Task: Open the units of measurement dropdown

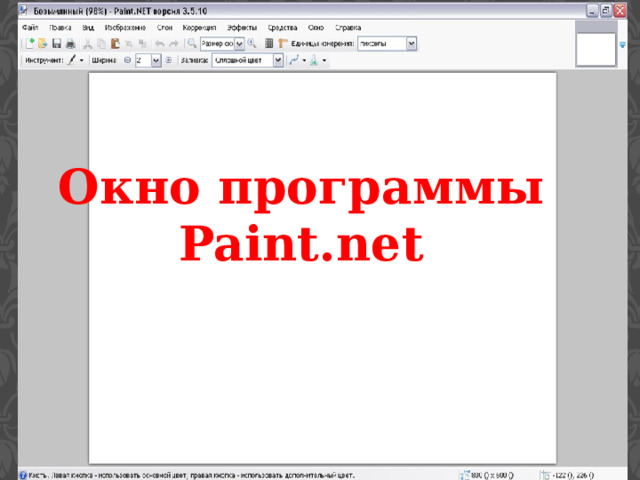Action: [411, 43]
